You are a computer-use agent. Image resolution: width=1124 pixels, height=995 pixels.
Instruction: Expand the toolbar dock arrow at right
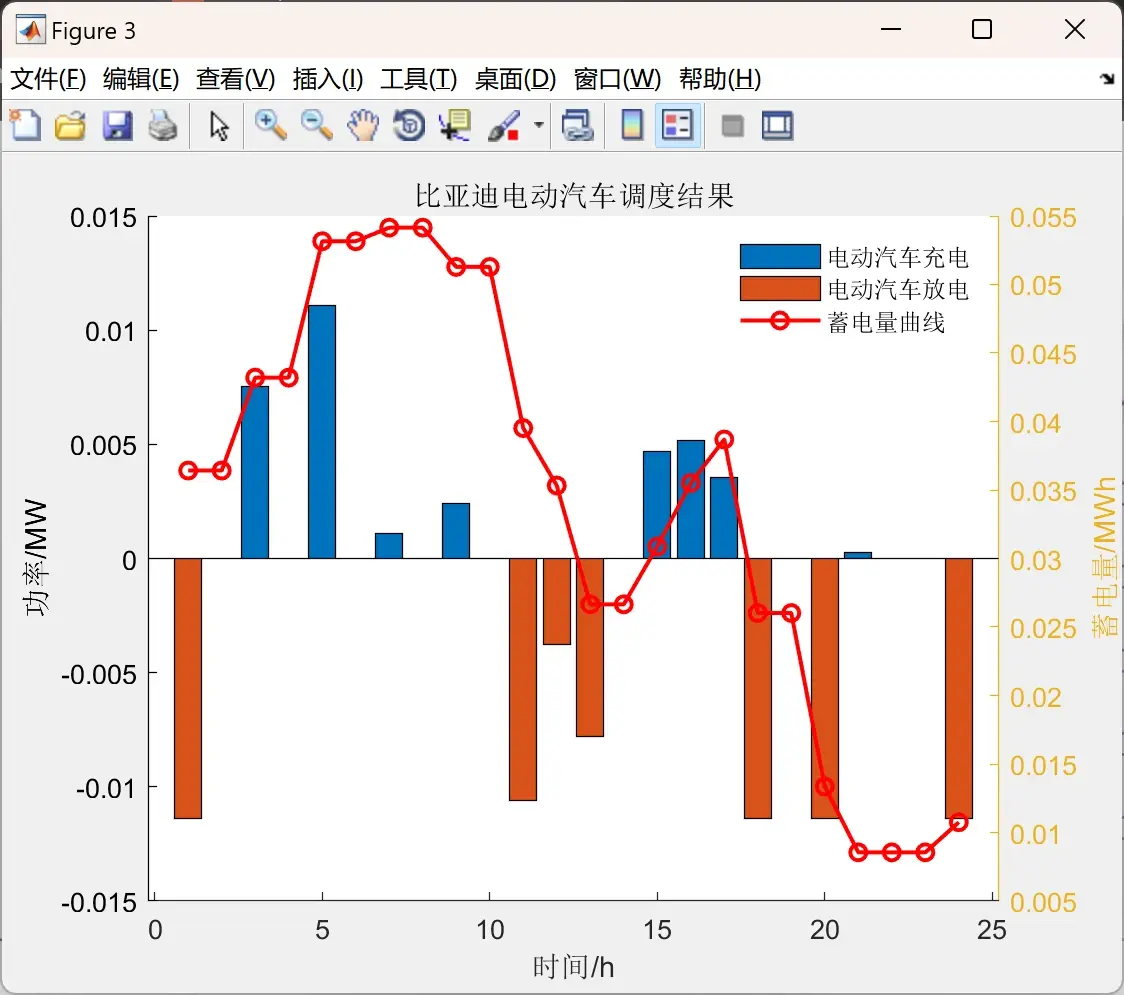pyautogui.click(x=1107, y=78)
